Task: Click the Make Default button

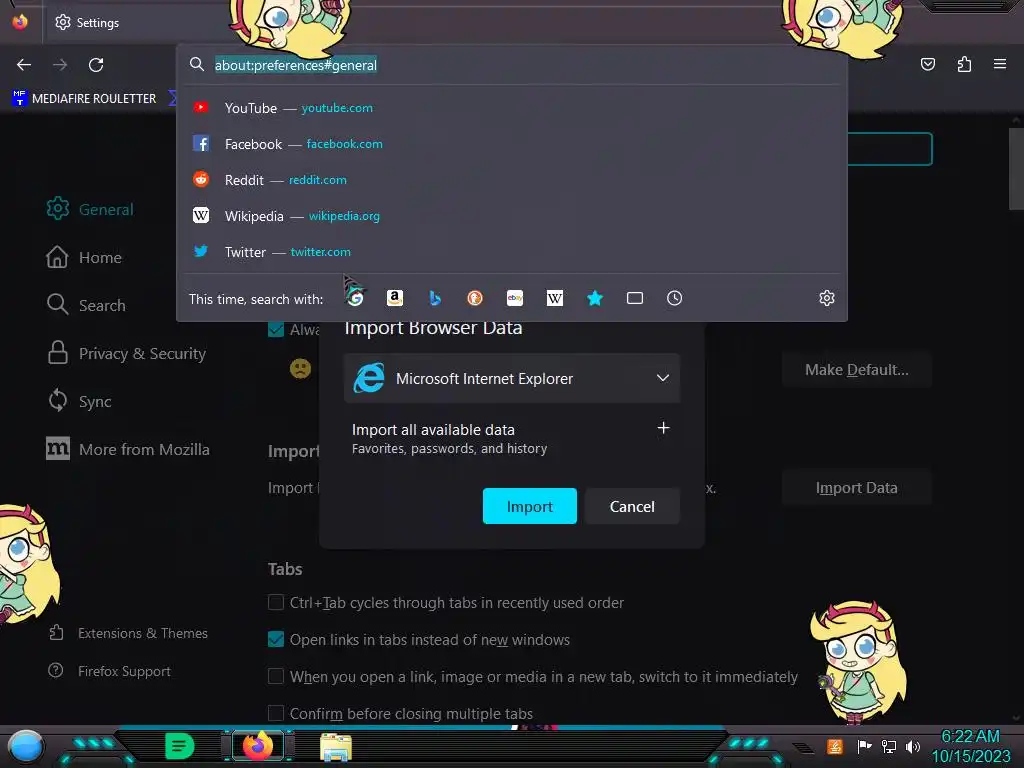Action: [x=857, y=370]
